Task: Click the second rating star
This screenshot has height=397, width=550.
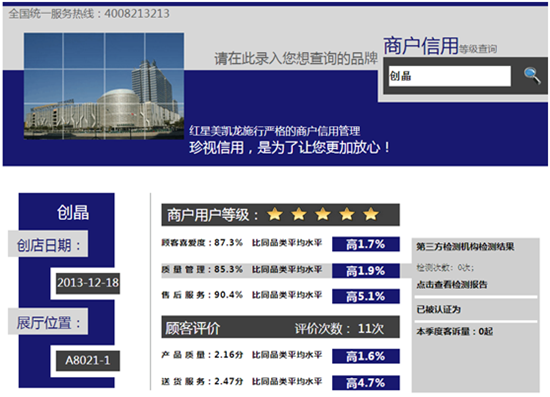Action: click(299, 214)
